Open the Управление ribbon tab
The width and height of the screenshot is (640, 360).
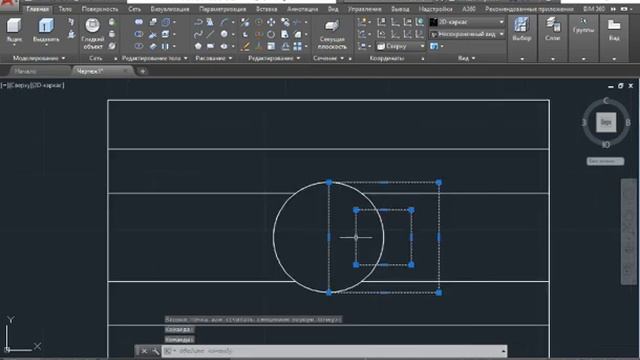[x=364, y=9]
